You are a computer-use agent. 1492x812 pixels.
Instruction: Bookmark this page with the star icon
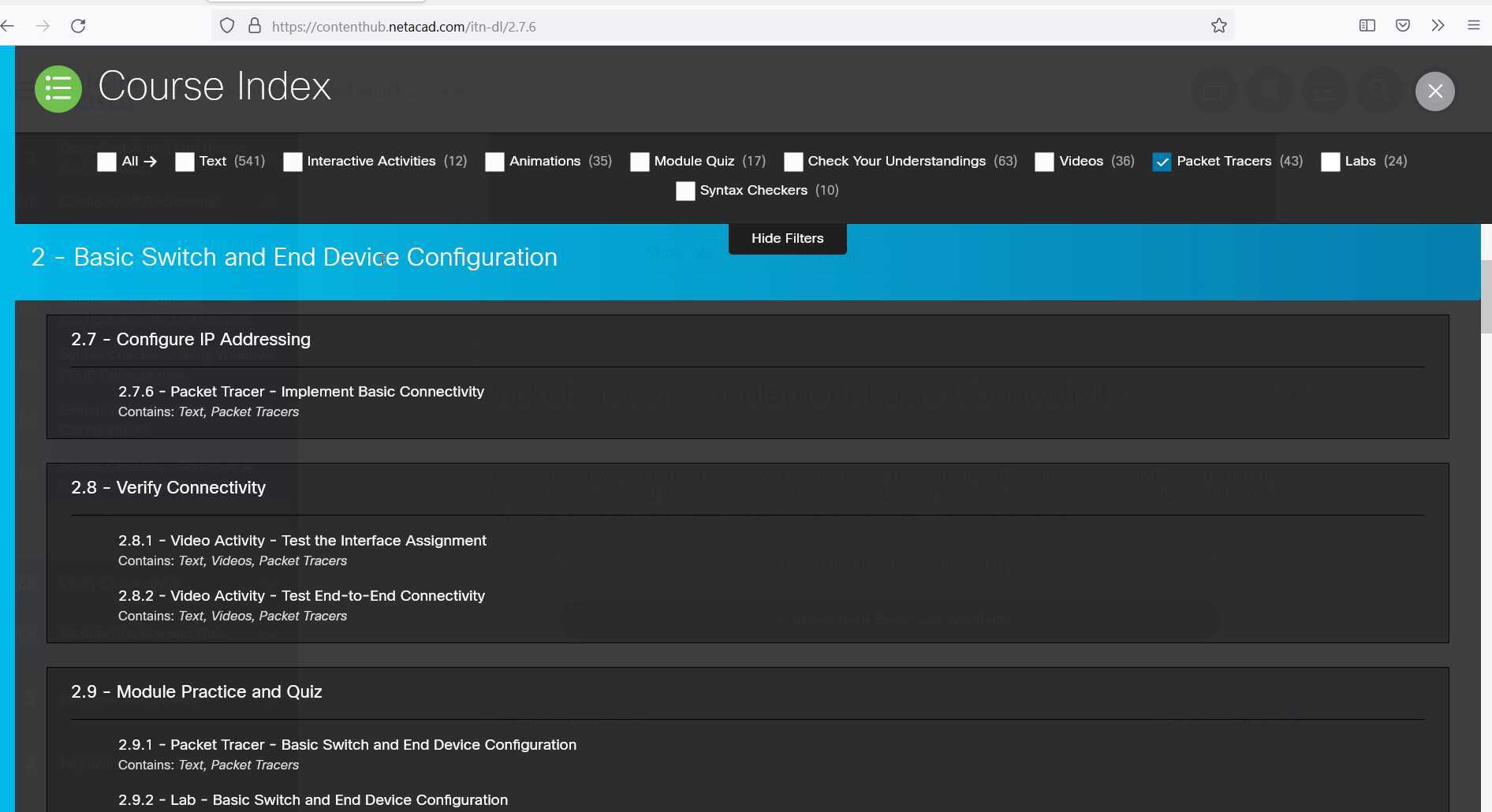[1219, 25]
